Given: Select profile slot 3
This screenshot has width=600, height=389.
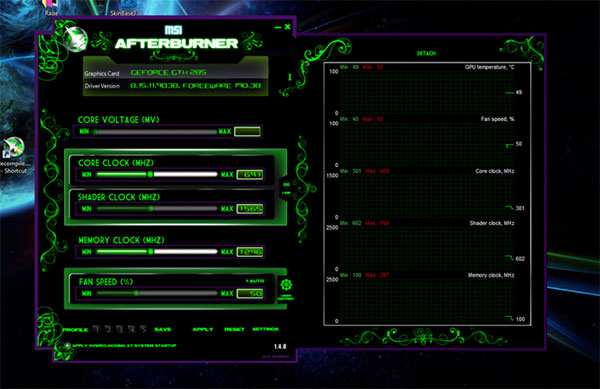Looking at the screenshot, I should tap(120, 329).
